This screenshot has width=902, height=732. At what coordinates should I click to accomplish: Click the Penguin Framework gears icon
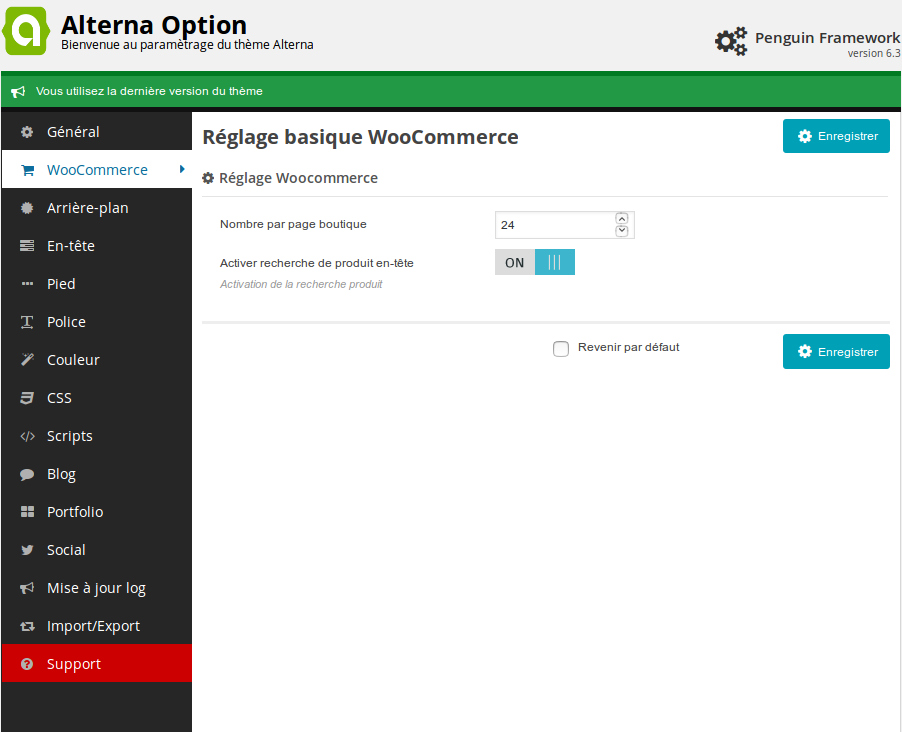point(731,41)
